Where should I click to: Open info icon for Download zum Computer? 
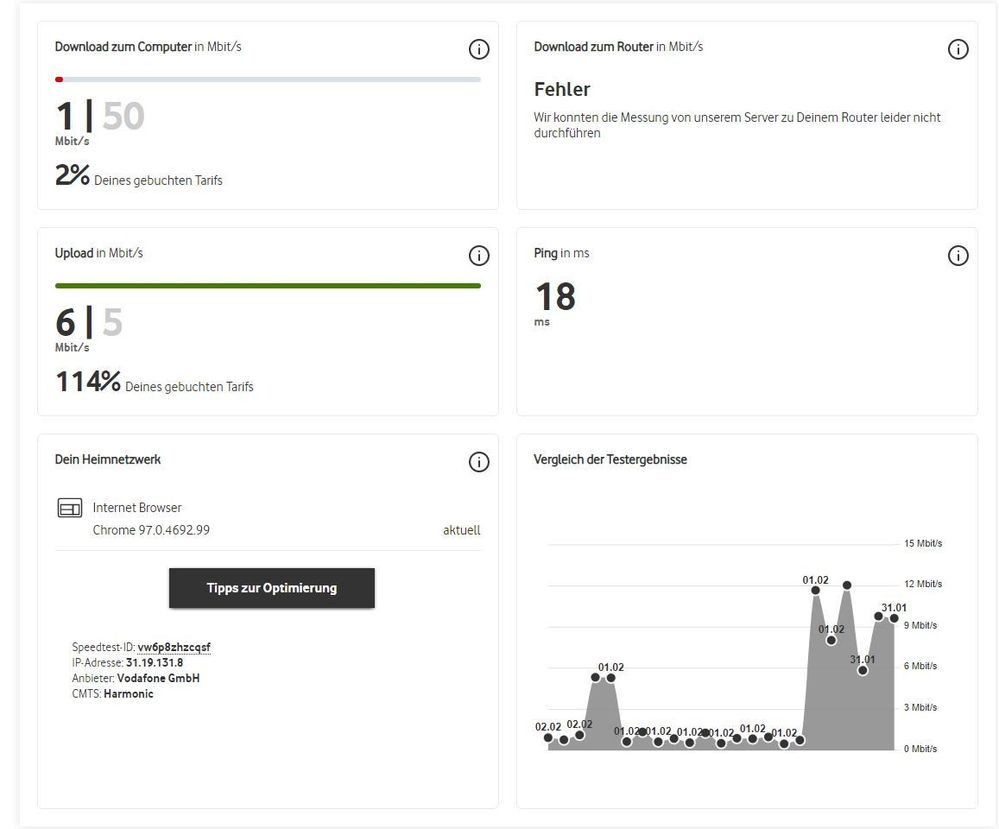tap(478, 49)
